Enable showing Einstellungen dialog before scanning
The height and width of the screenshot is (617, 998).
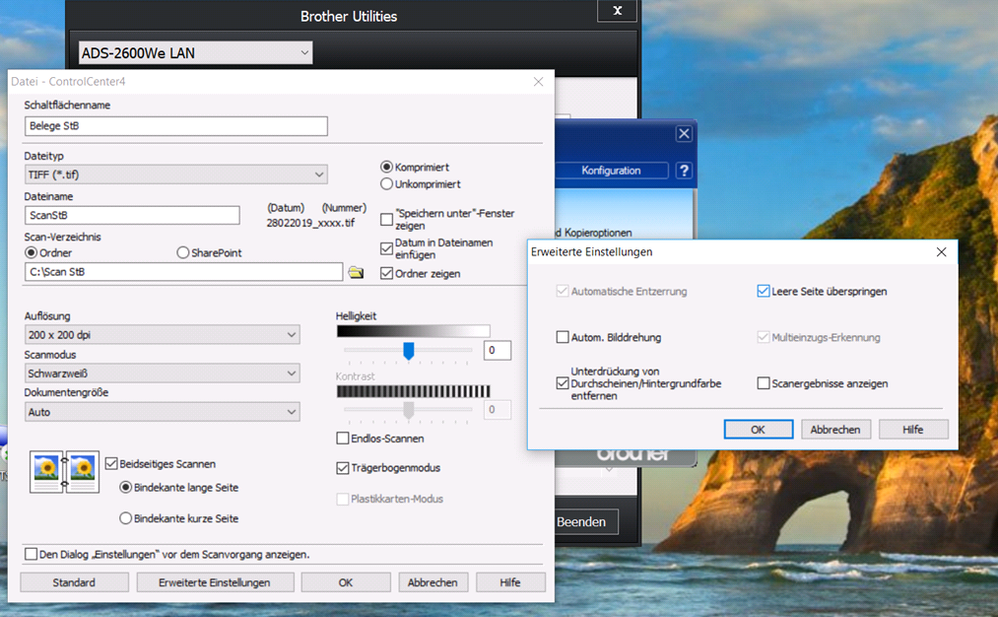(x=31, y=554)
